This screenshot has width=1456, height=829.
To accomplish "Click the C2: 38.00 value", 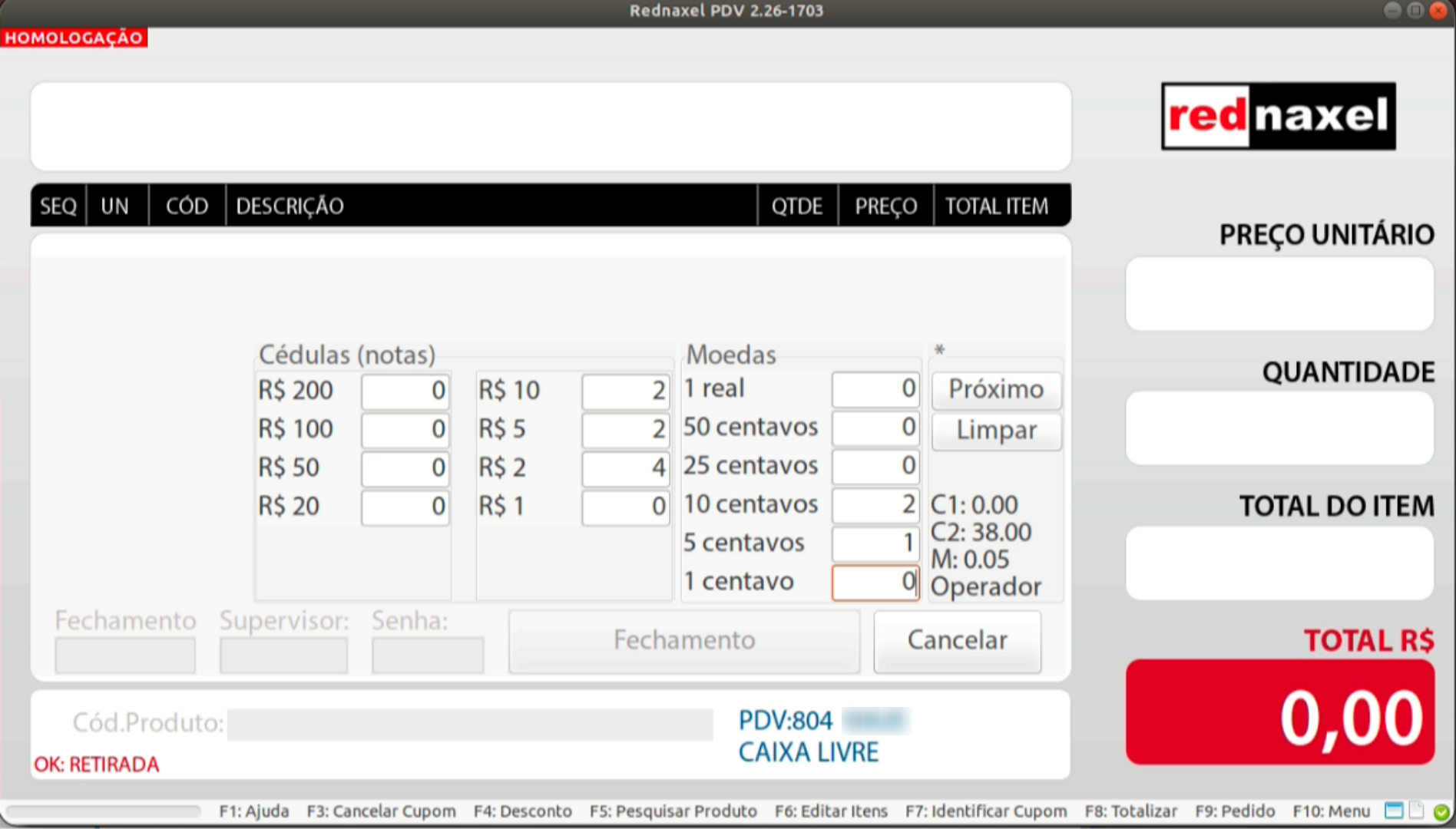I will click(981, 533).
